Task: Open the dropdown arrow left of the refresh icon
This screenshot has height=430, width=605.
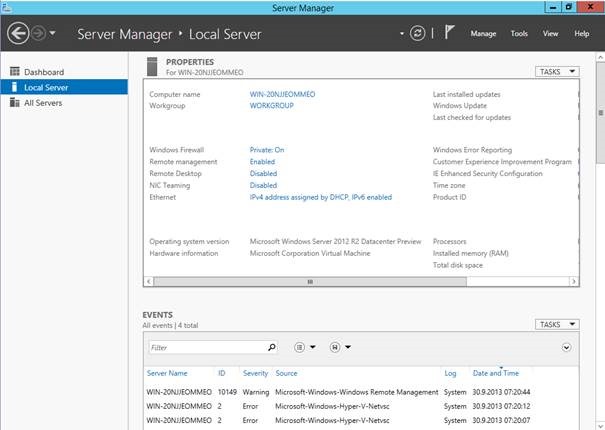Action: [402, 34]
